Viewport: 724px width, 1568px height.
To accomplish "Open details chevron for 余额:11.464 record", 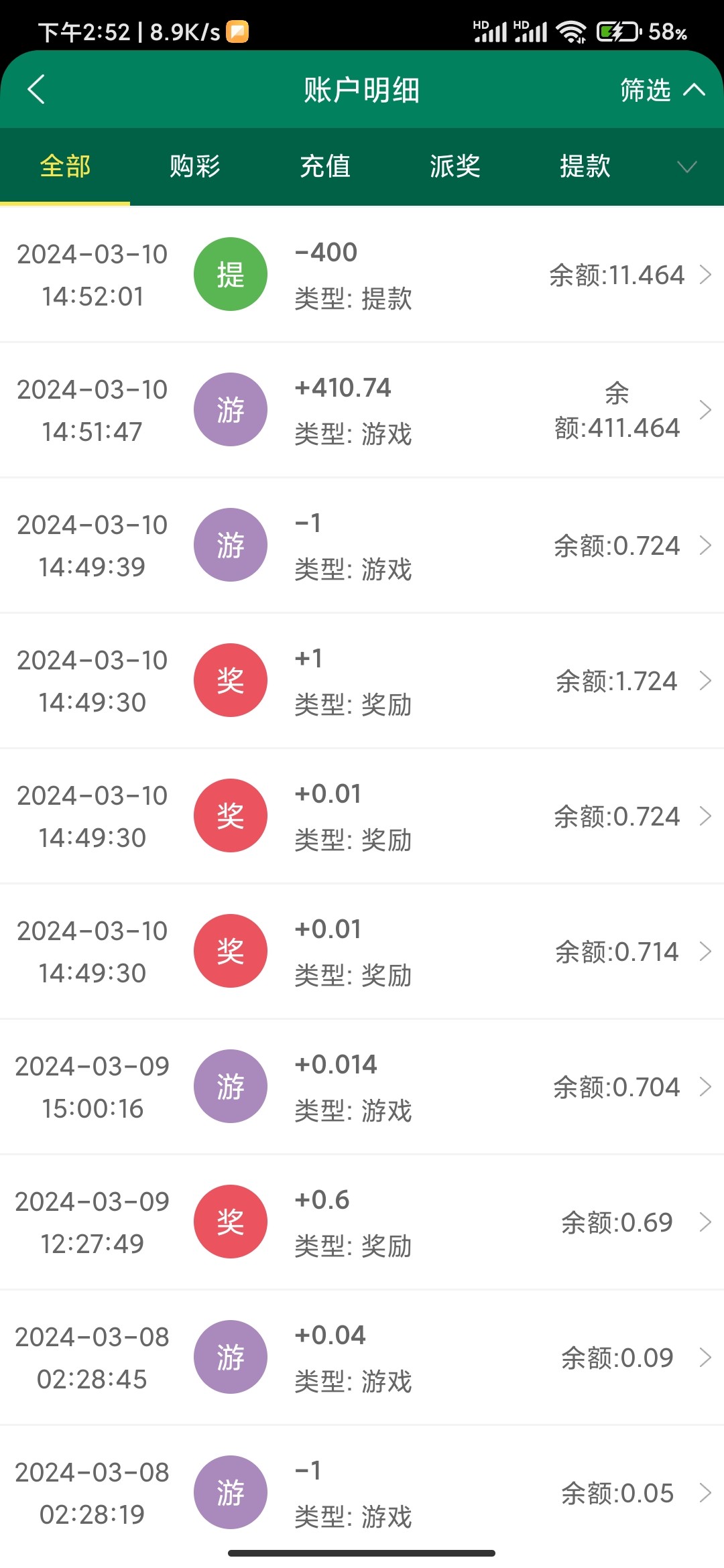I will (x=705, y=274).
